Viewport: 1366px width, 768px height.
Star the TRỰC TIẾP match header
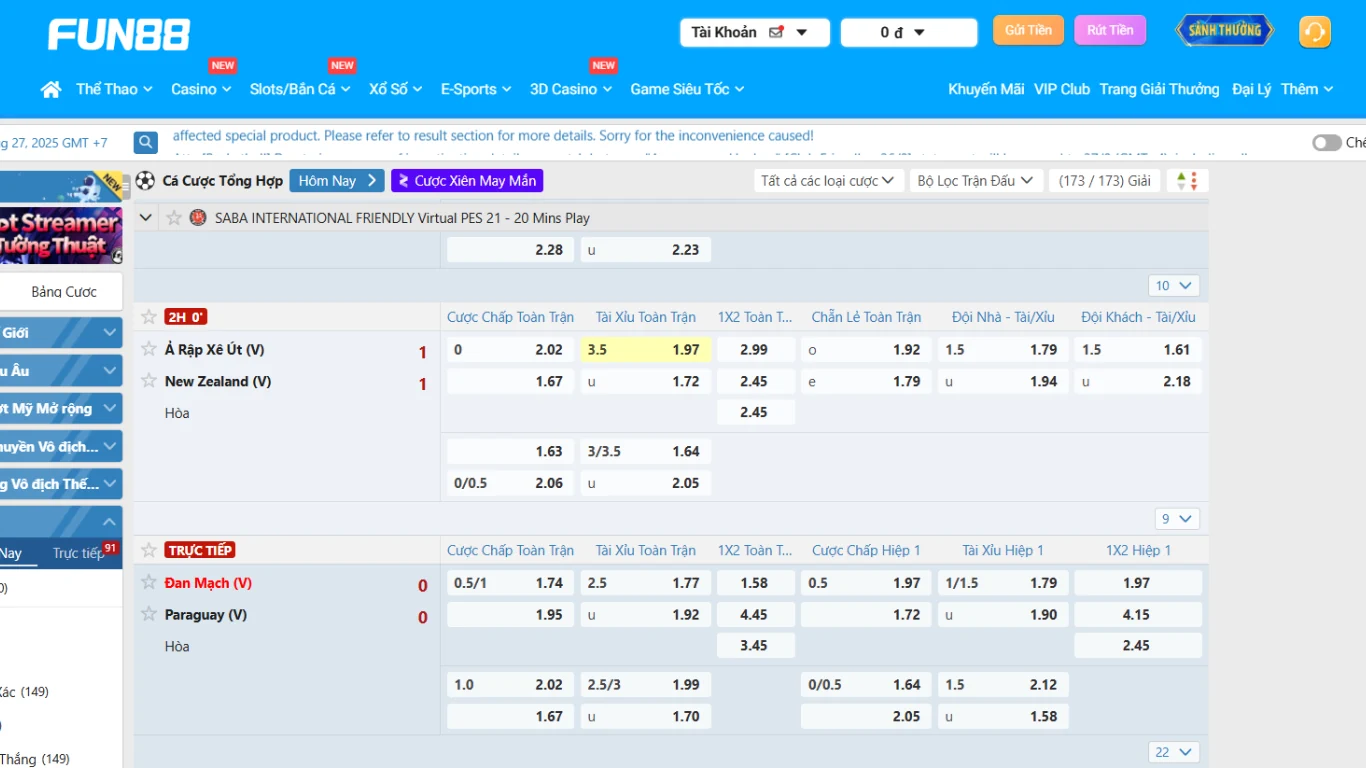(149, 550)
